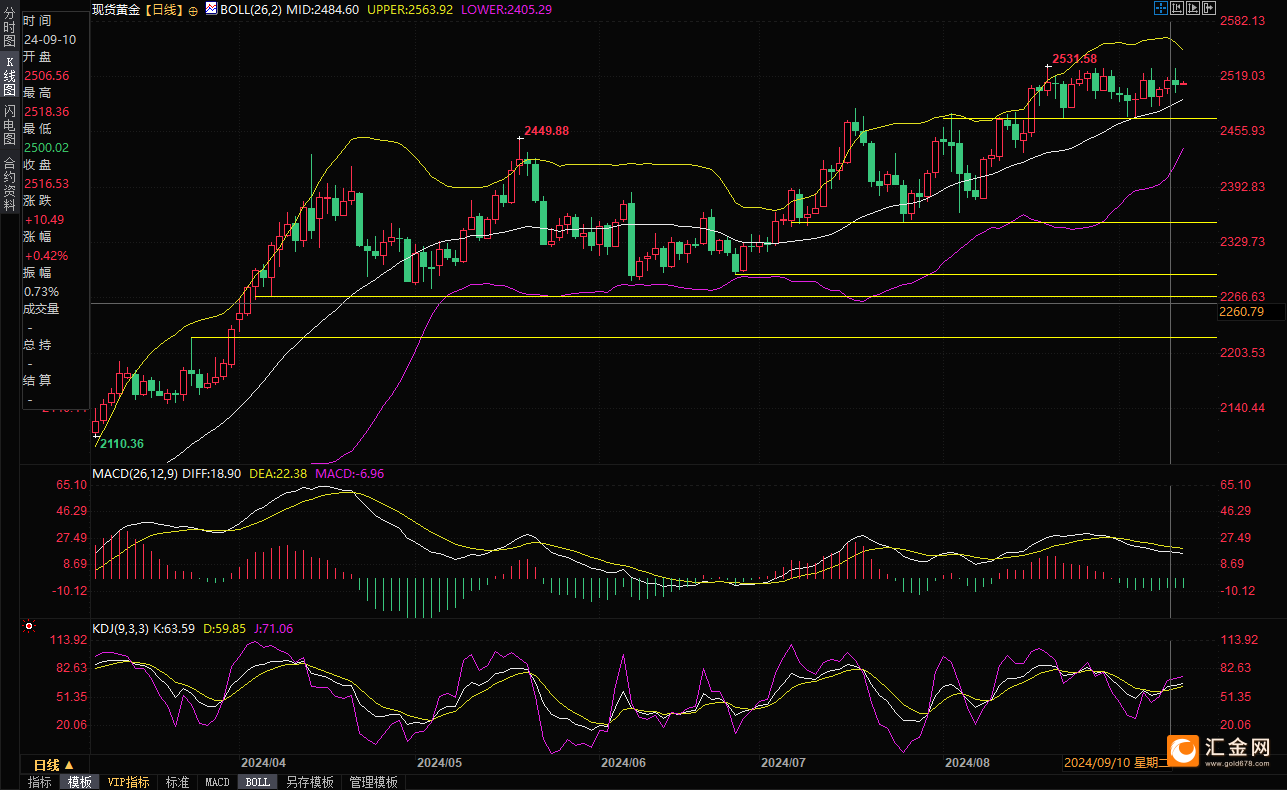The width and height of the screenshot is (1287, 790).
Task: Click the 2531.58 high price label
Action: [x=1075, y=59]
